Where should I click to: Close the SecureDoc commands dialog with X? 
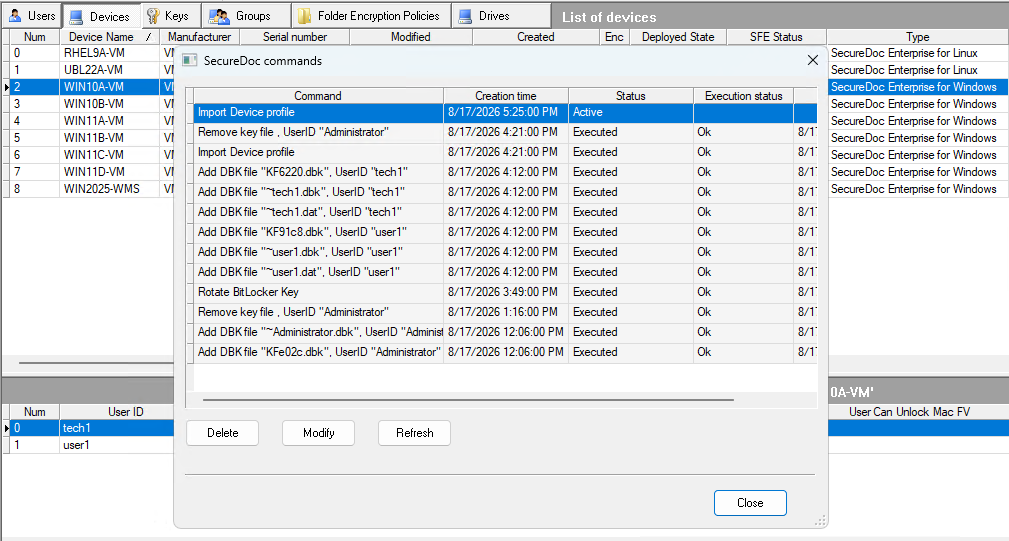[813, 60]
